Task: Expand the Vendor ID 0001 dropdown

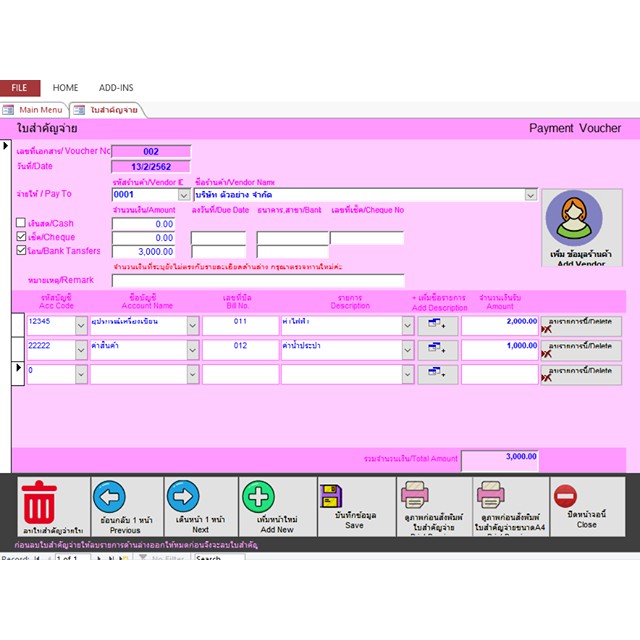Action: click(x=183, y=196)
